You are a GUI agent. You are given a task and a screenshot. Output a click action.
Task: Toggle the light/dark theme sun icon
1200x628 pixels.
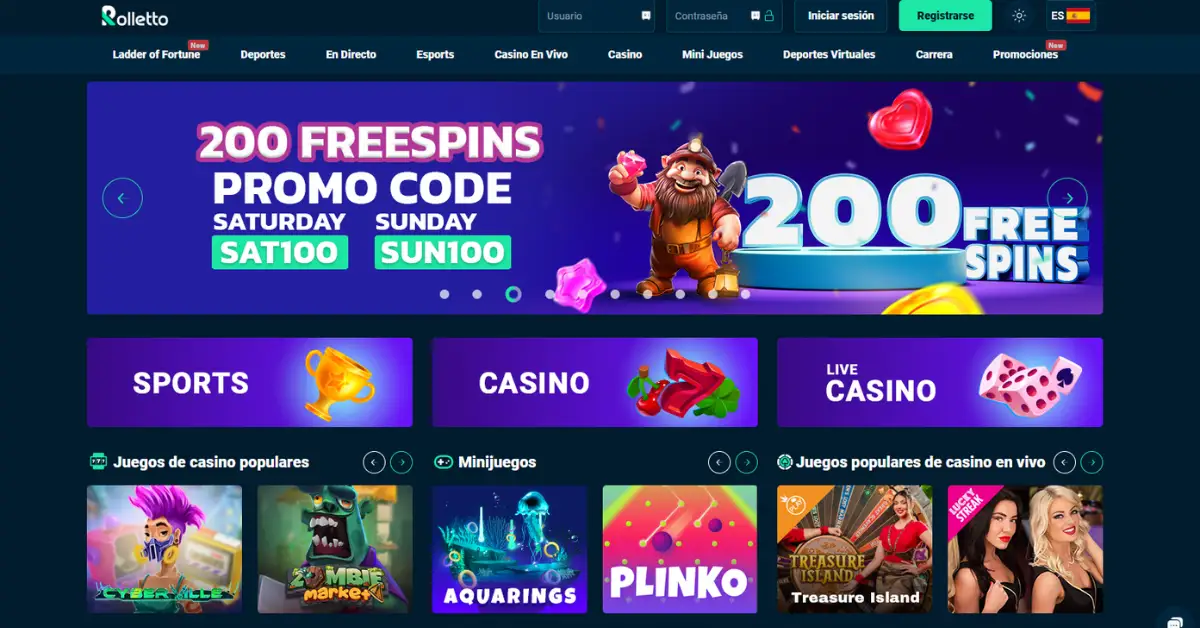1019,16
